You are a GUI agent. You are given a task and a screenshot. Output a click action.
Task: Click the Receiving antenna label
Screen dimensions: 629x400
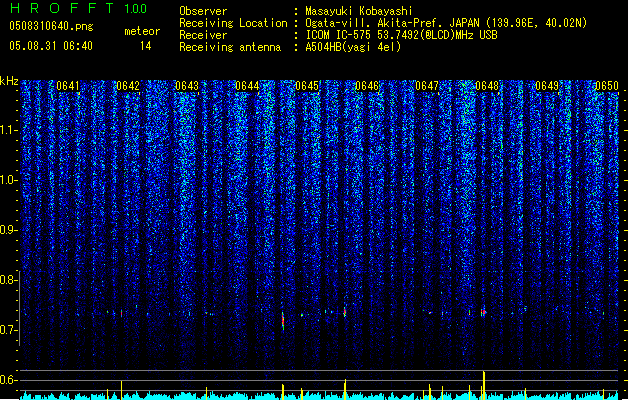[x=230, y=47]
